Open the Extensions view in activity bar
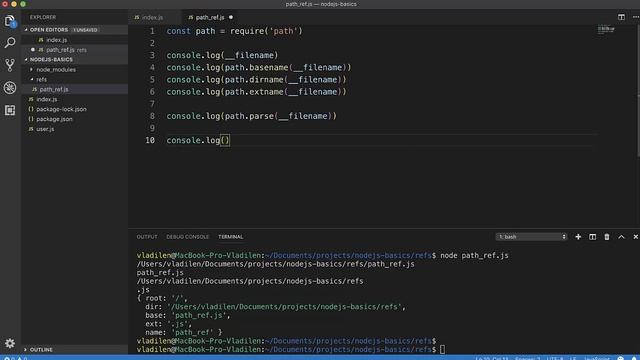 point(10,110)
